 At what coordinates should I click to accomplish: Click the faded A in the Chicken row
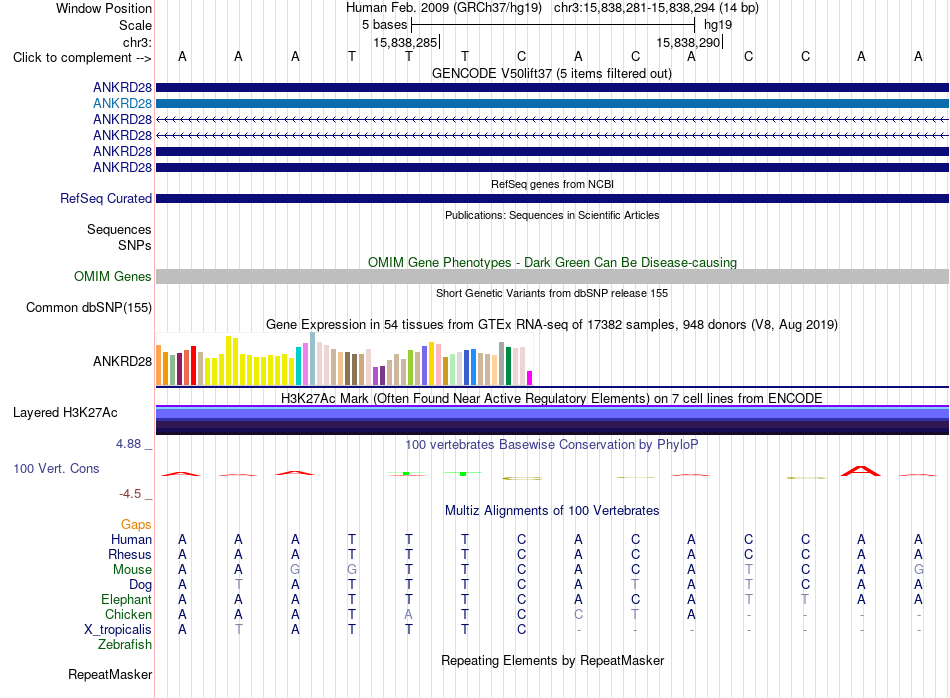pyautogui.click(x=408, y=614)
